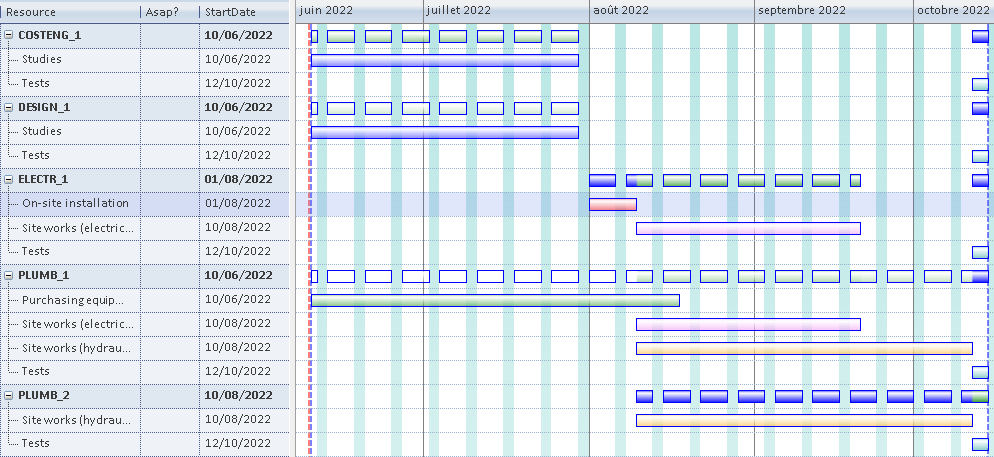994x457 pixels.
Task: Select the ELECTR_1 start date cell 01/08/2022
Action: tap(238, 179)
